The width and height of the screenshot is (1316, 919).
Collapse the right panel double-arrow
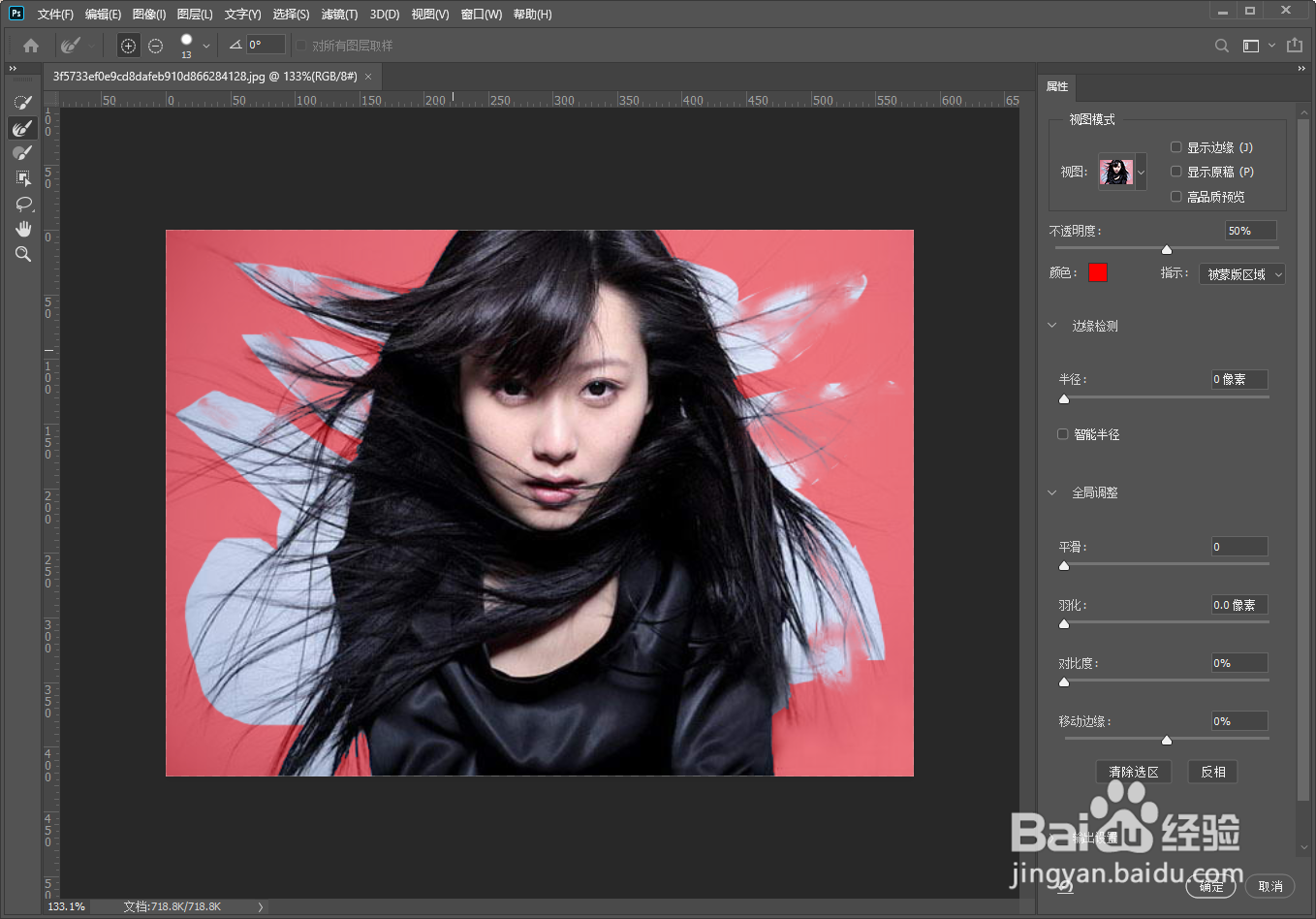click(1301, 69)
